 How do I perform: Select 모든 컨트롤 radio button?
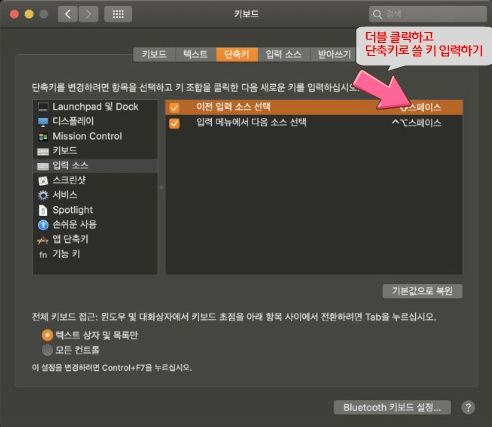pyautogui.click(x=47, y=350)
